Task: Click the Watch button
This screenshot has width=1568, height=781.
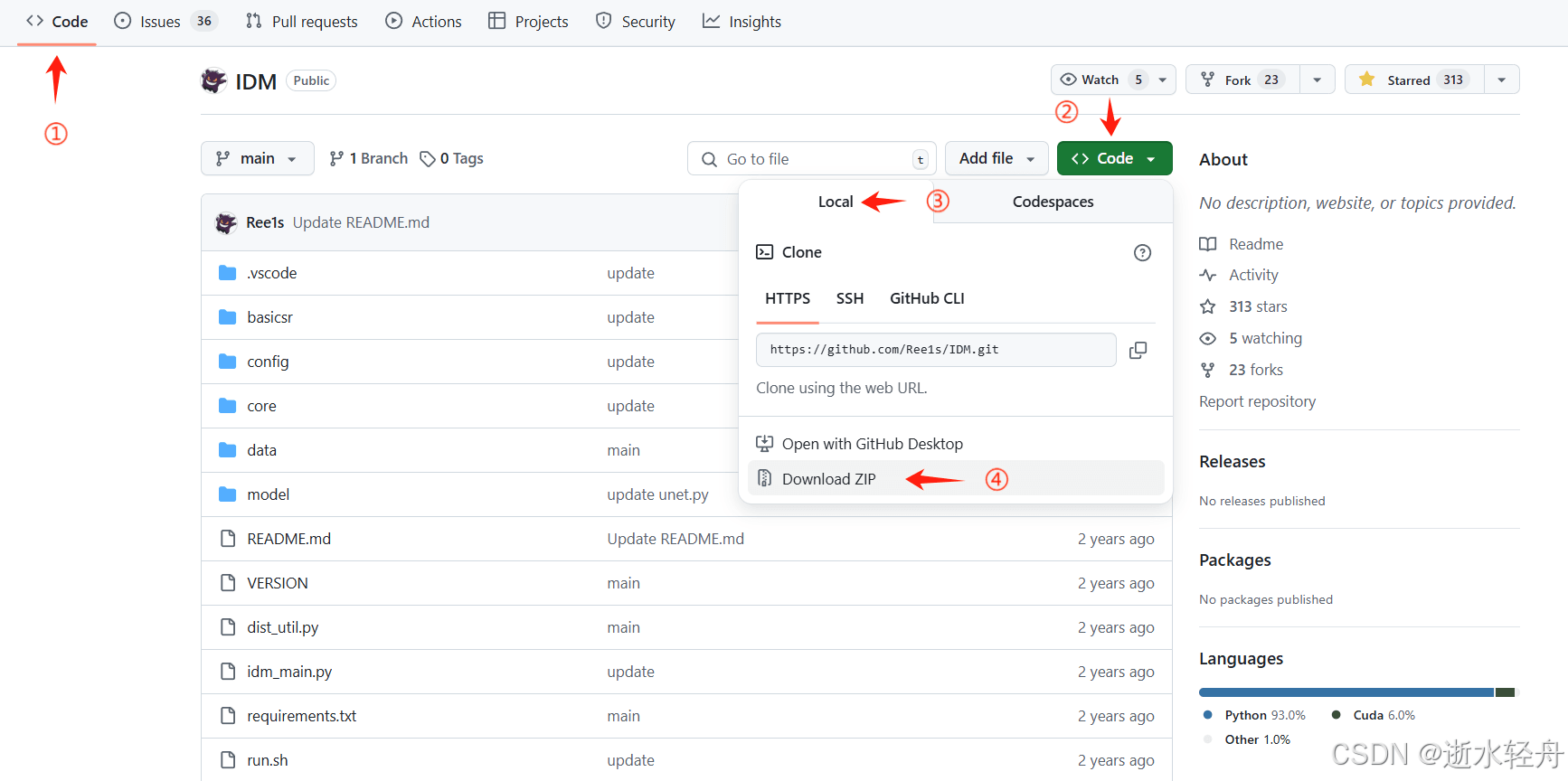Action: click(x=1102, y=80)
